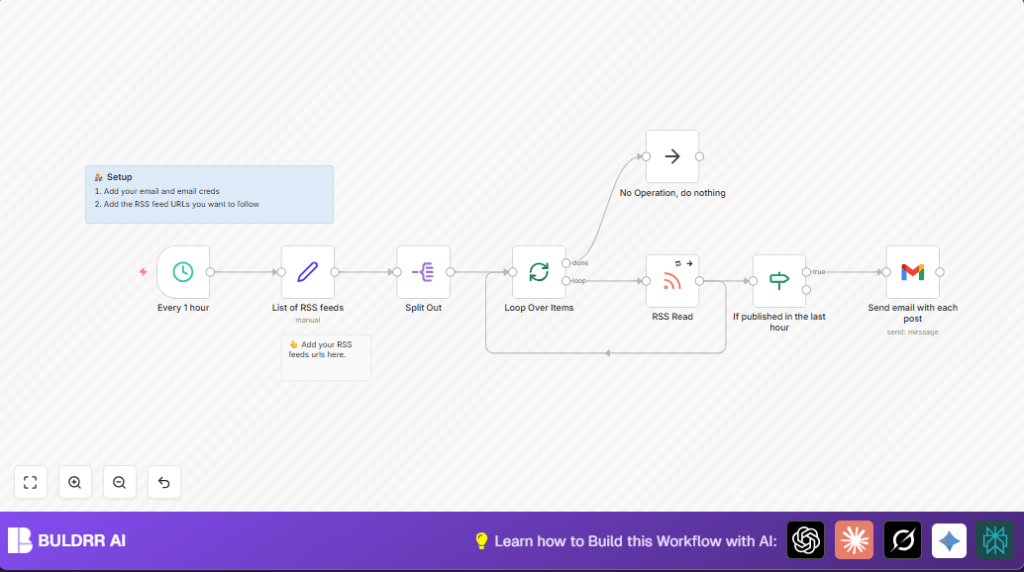This screenshot has width=1024, height=572.
Task: Select the 'Add your RSS feeds urls here' note
Action: (x=326, y=357)
